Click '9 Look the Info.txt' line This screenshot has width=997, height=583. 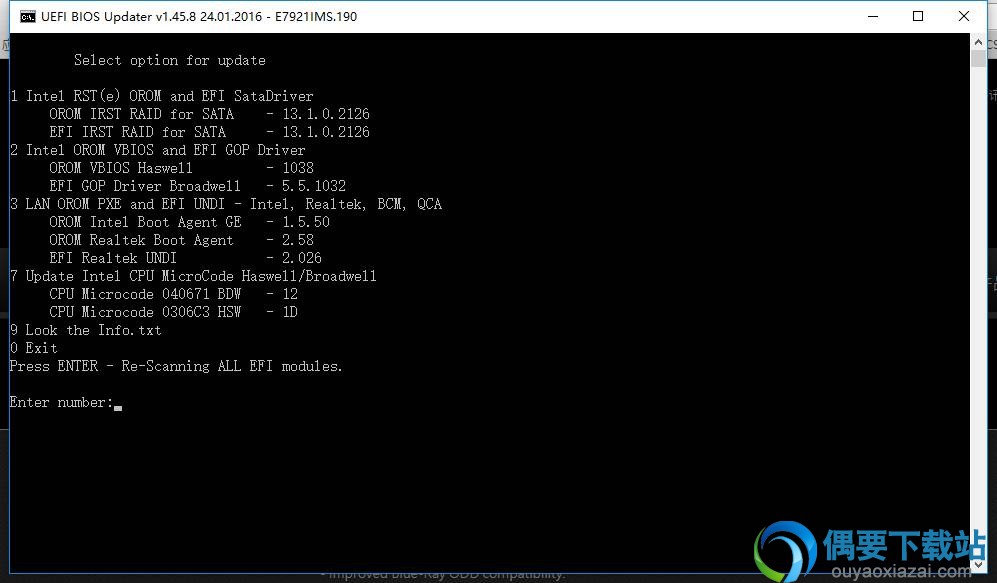pos(86,330)
